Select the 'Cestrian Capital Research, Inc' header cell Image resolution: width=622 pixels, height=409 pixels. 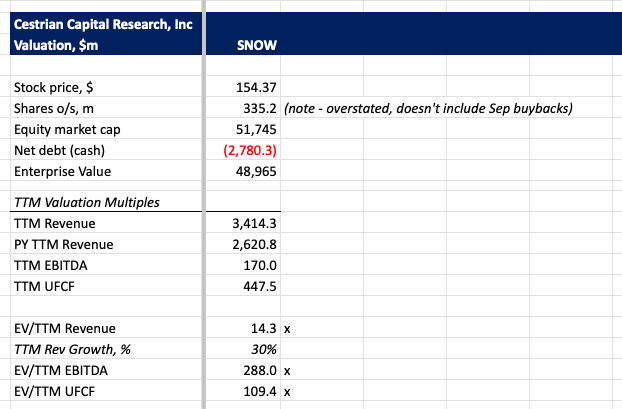point(103,24)
